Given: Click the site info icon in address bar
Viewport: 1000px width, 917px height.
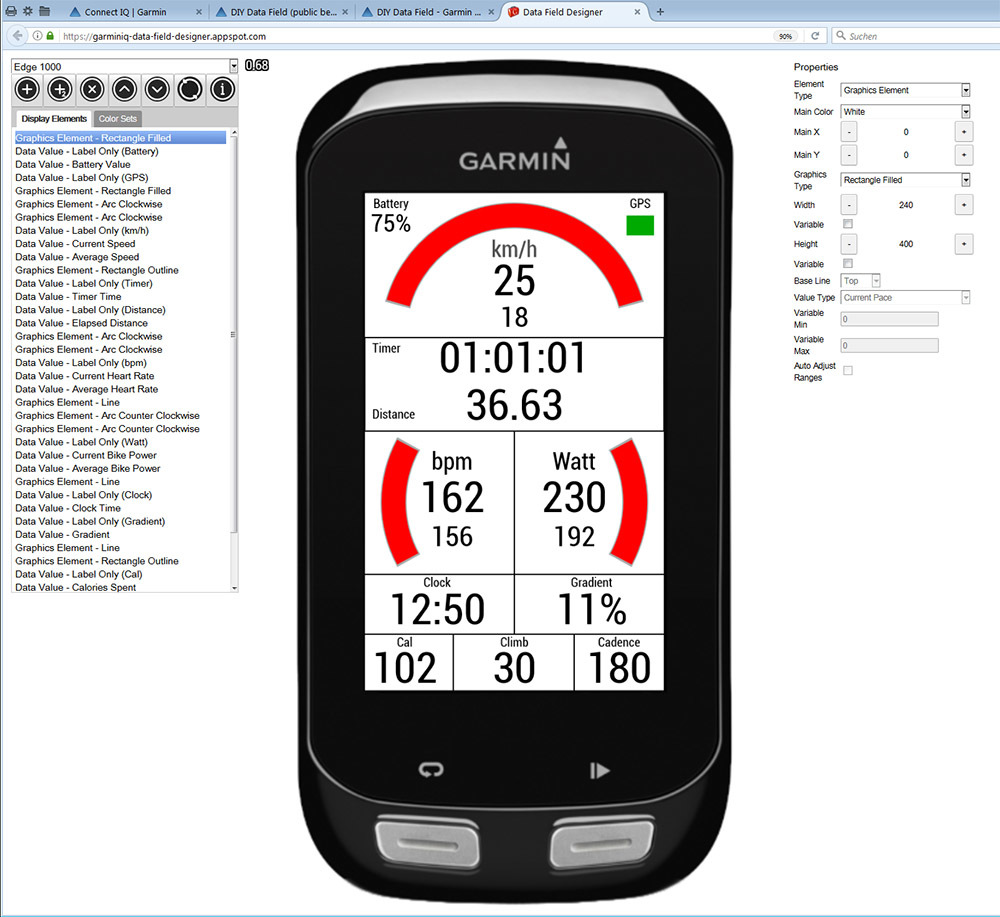Looking at the screenshot, I should click(x=38, y=36).
